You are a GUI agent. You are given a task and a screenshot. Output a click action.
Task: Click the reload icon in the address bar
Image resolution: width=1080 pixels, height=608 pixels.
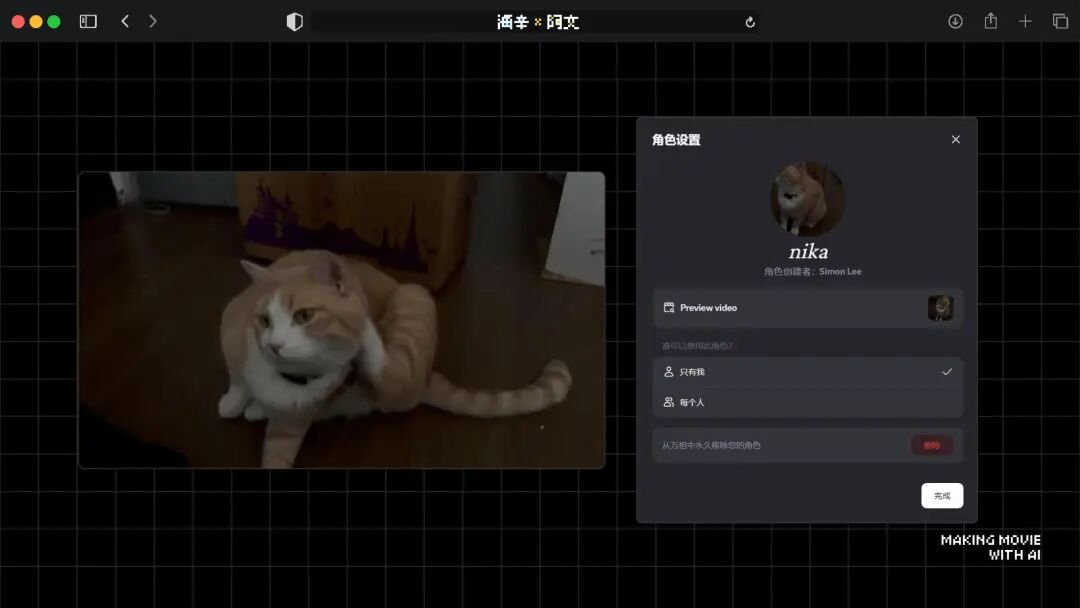point(750,21)
